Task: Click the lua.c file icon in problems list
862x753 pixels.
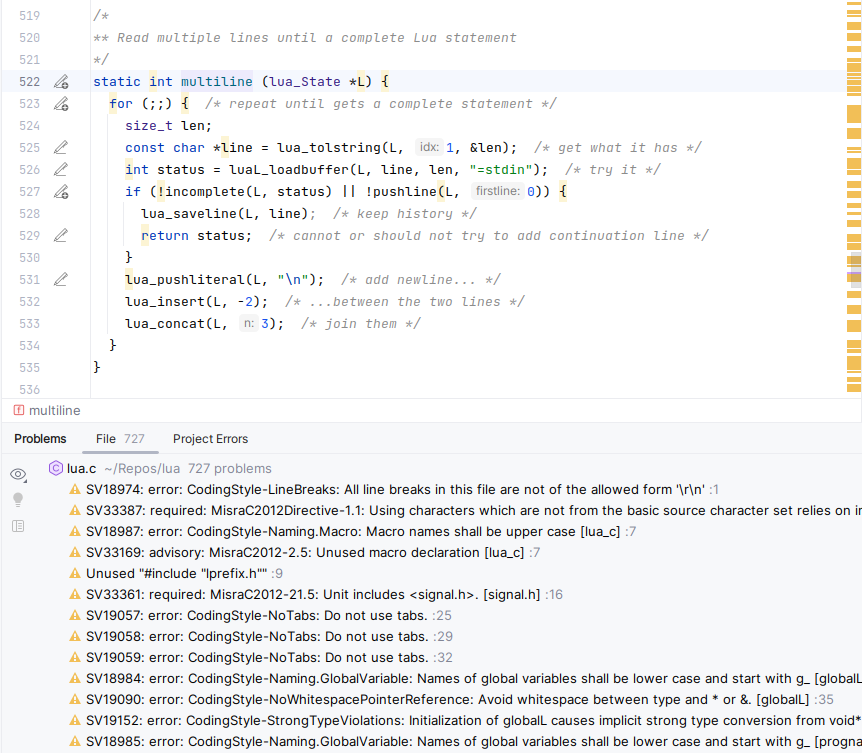Action: pos(56,468)
